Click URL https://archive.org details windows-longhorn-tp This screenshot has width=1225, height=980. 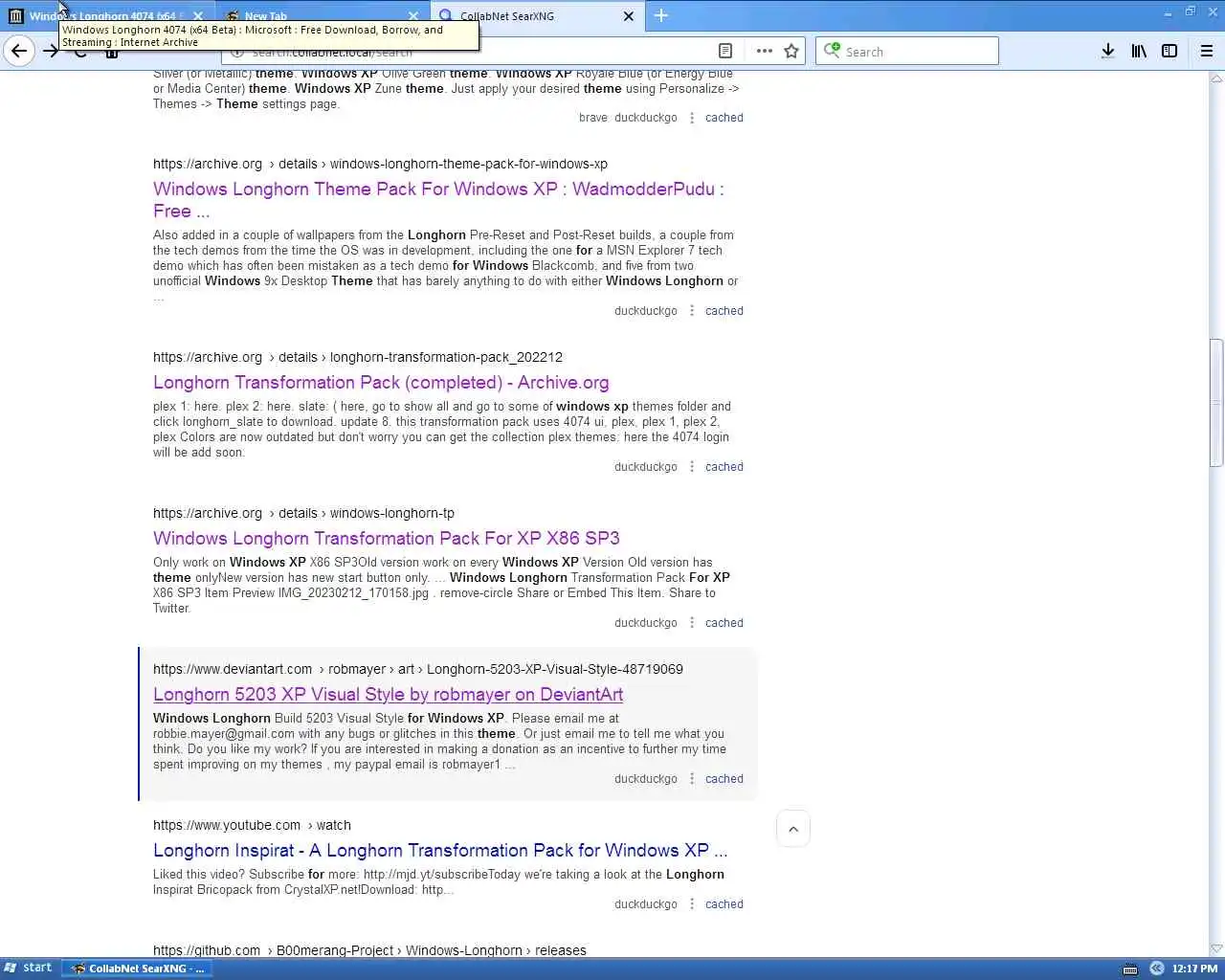click(x=303, y=513)
